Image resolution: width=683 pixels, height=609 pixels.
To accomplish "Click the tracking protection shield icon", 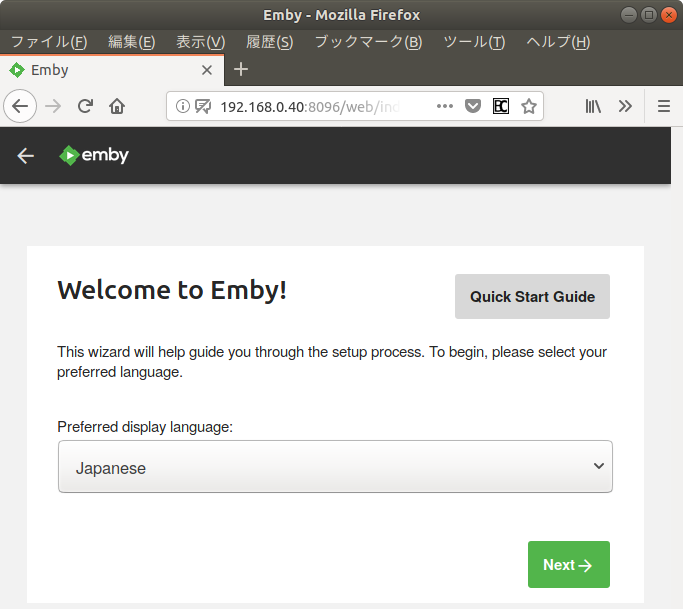I will click(x=203, y=106).
